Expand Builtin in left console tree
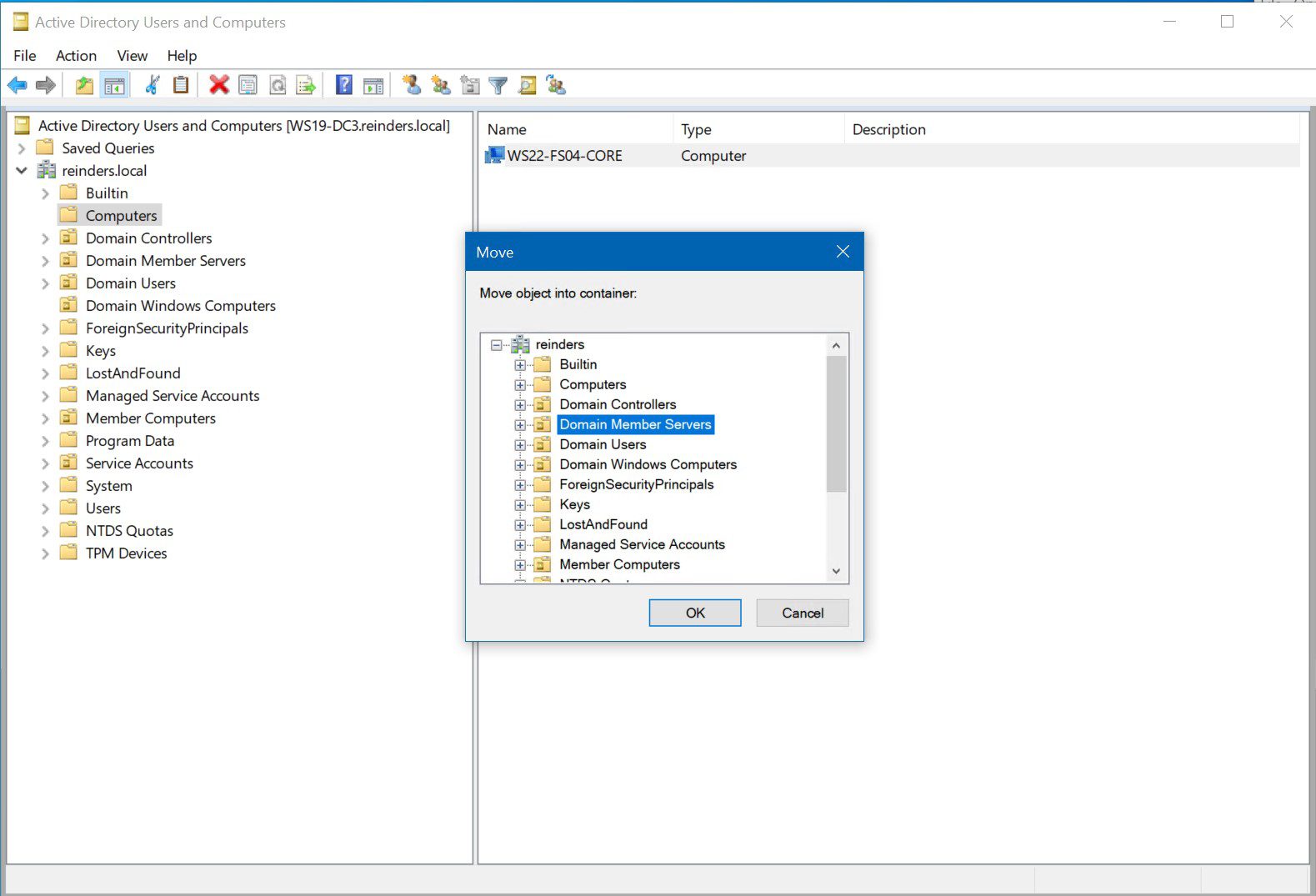Viewport: 1316px width, 896px height. pyautogui.click(x=45, y=193)
